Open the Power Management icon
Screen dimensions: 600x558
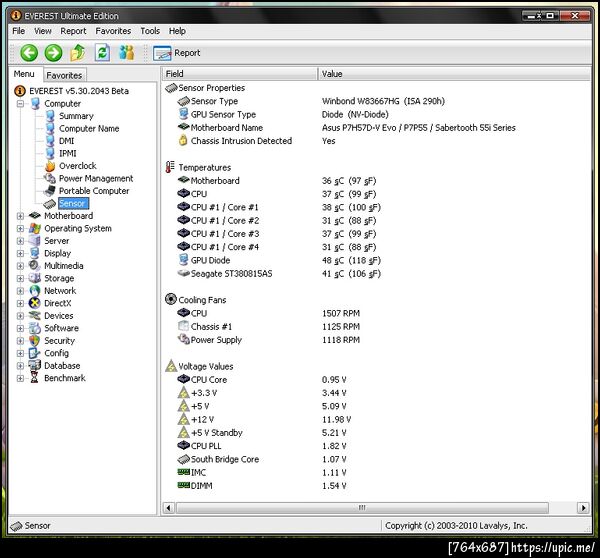pos(50,178)
